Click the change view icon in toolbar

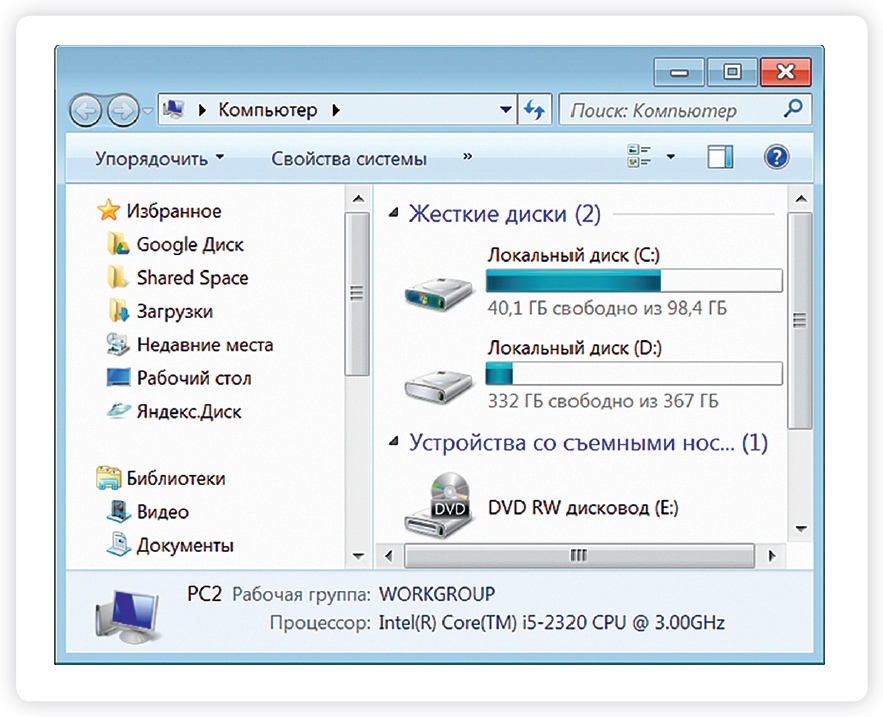pyautogui.click(x=638, y=157)
